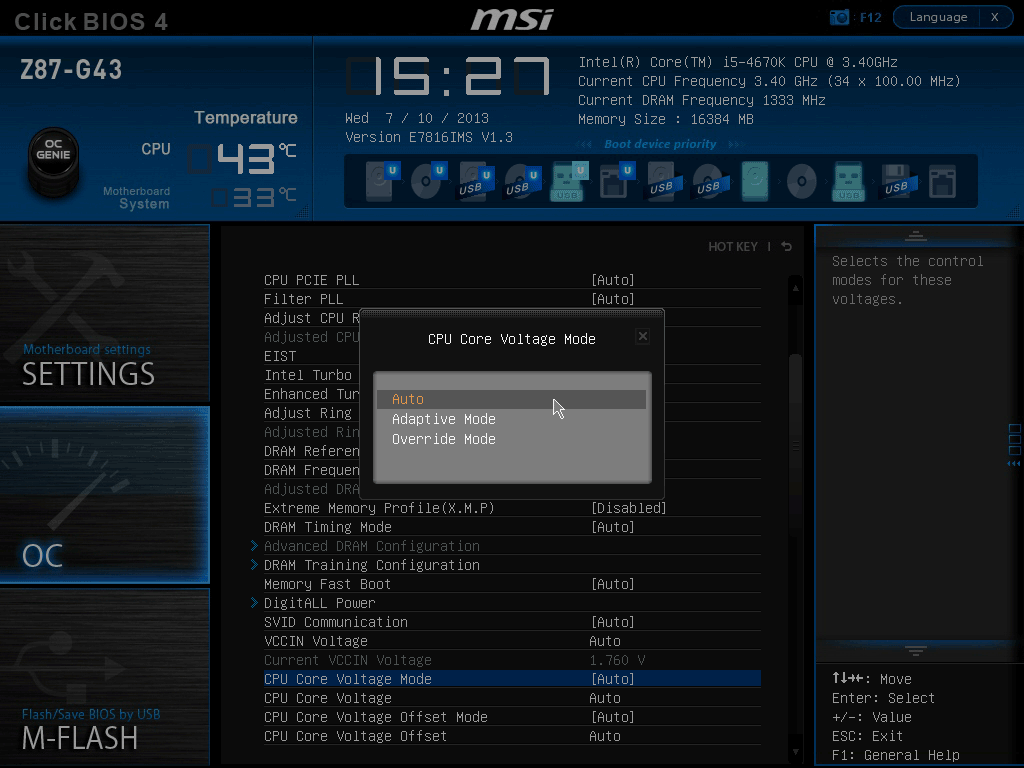The width and height of the screenshot is (1024, 768).
Task: Select Auto in CPU Core Voltage Mode list
Action: (408, 399)
